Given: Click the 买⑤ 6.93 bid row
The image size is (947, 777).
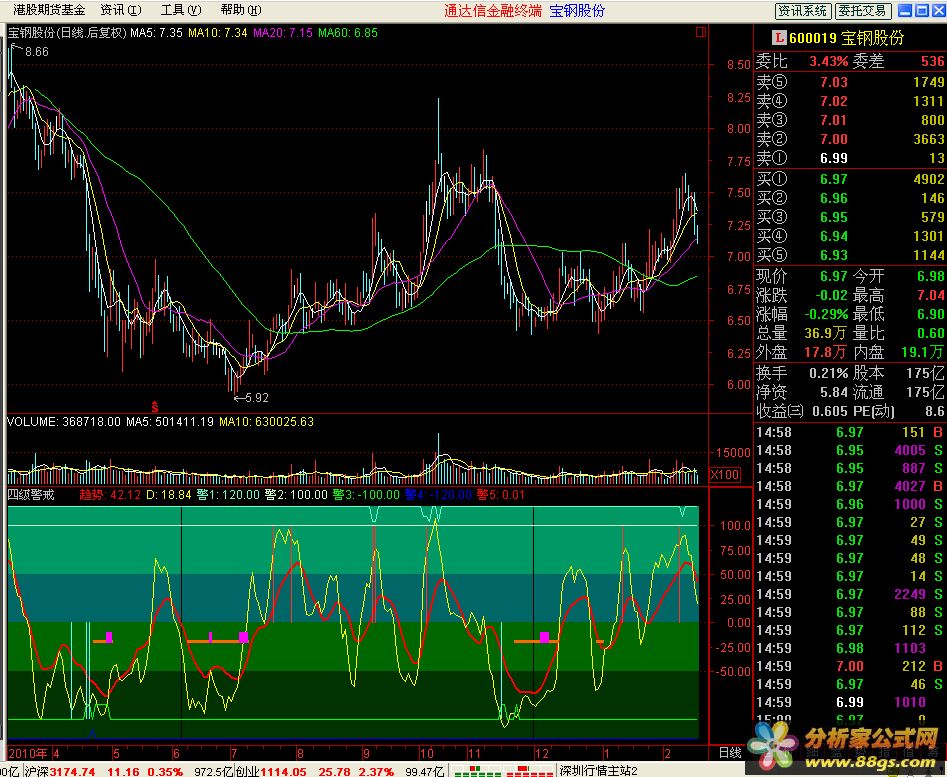Looking at the screenshot, I should tap(850, 255).
